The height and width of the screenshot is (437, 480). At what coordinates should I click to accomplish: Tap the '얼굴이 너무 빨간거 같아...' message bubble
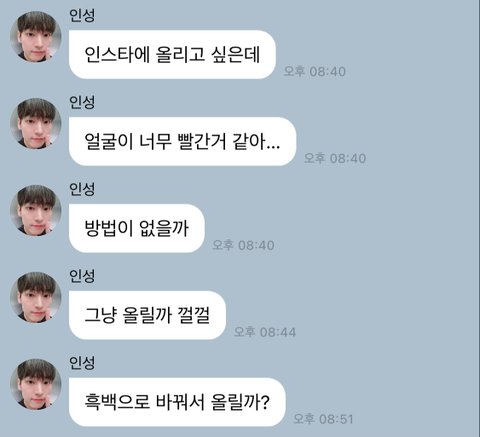click(x=182, y=142)
